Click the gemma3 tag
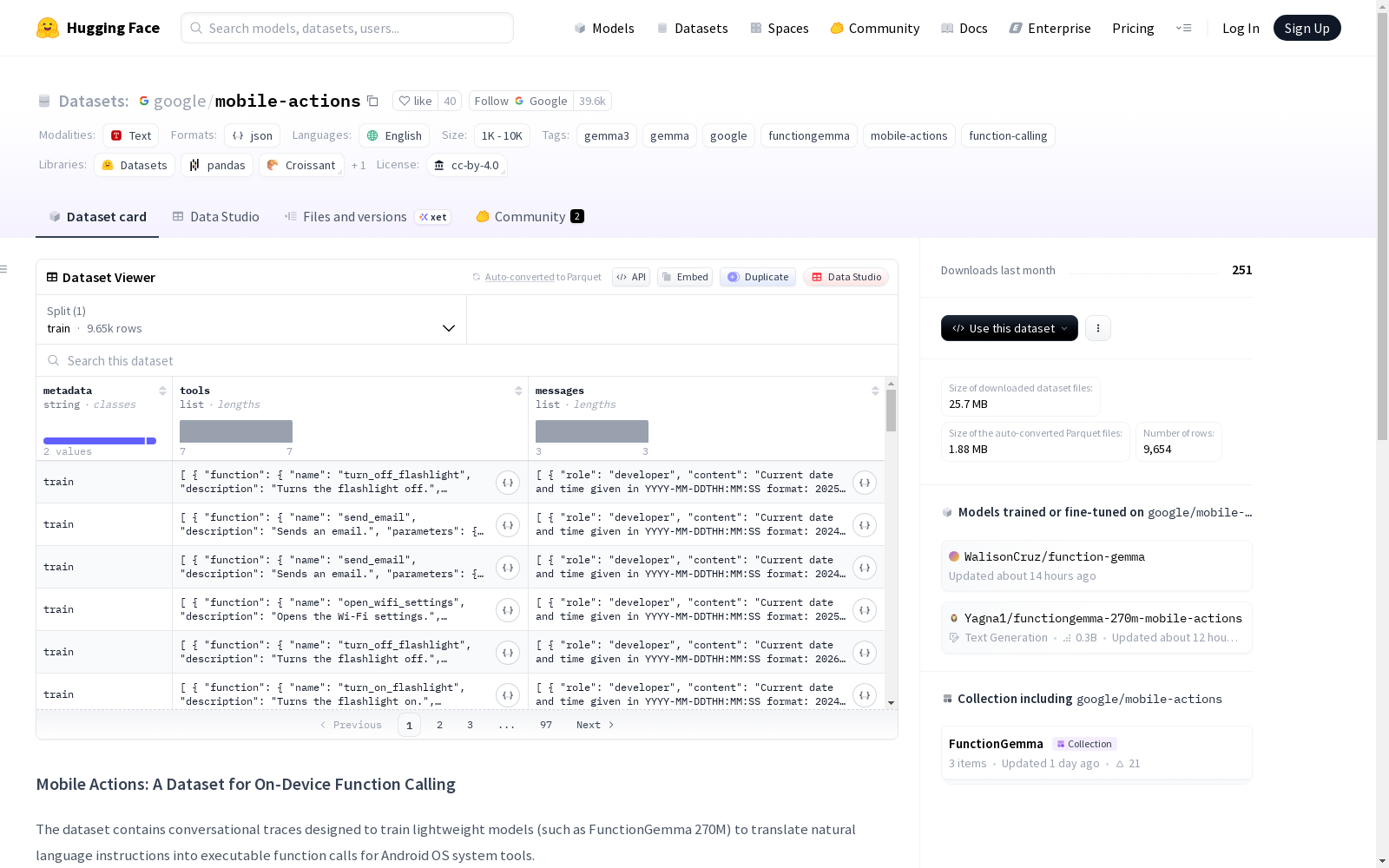This screenshot has height=868, width=1389. click(x=607, y=135)
